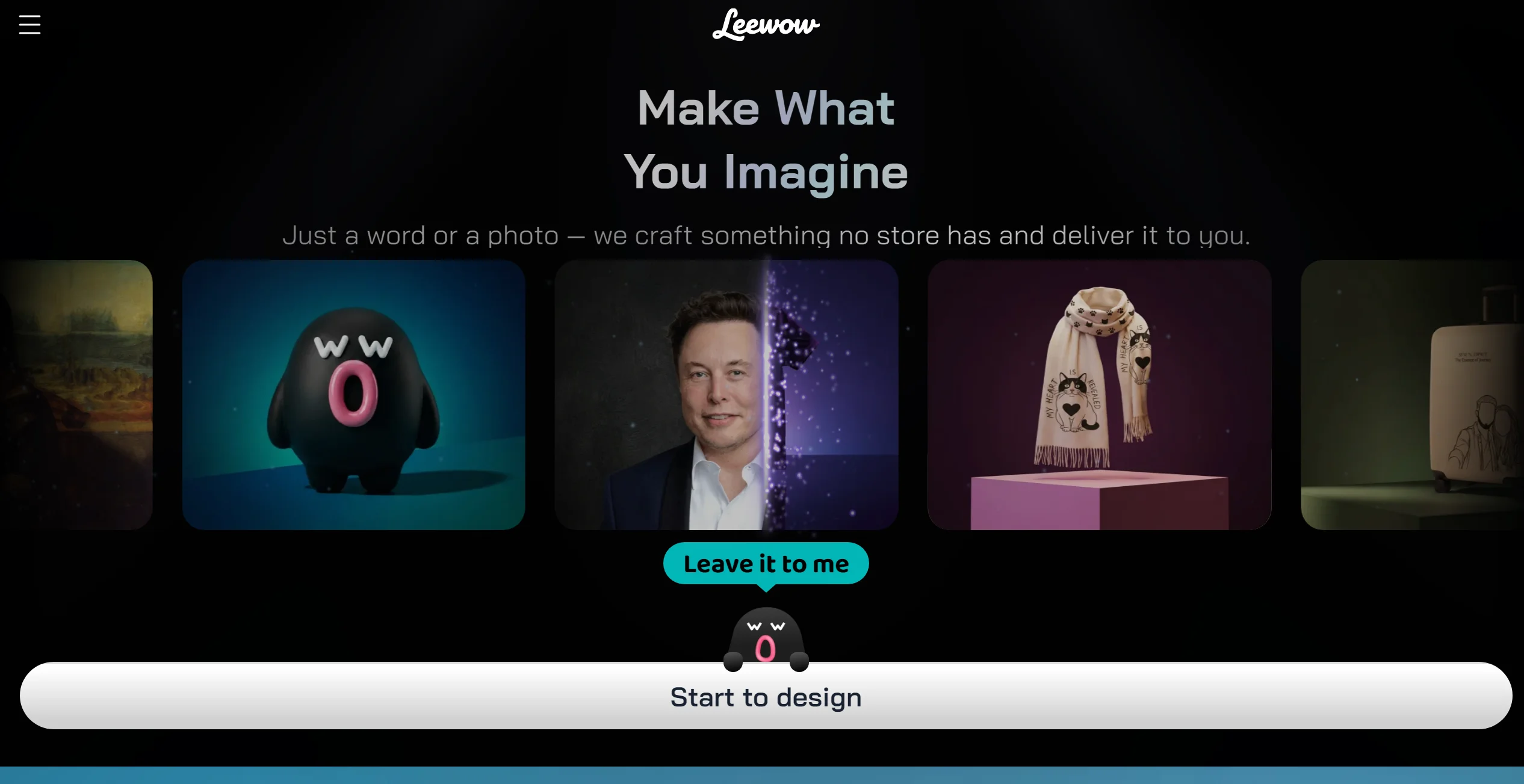Screen dimensions: 1524x784
Task: Select the cat scarf product card
Action: [1099, 395]
